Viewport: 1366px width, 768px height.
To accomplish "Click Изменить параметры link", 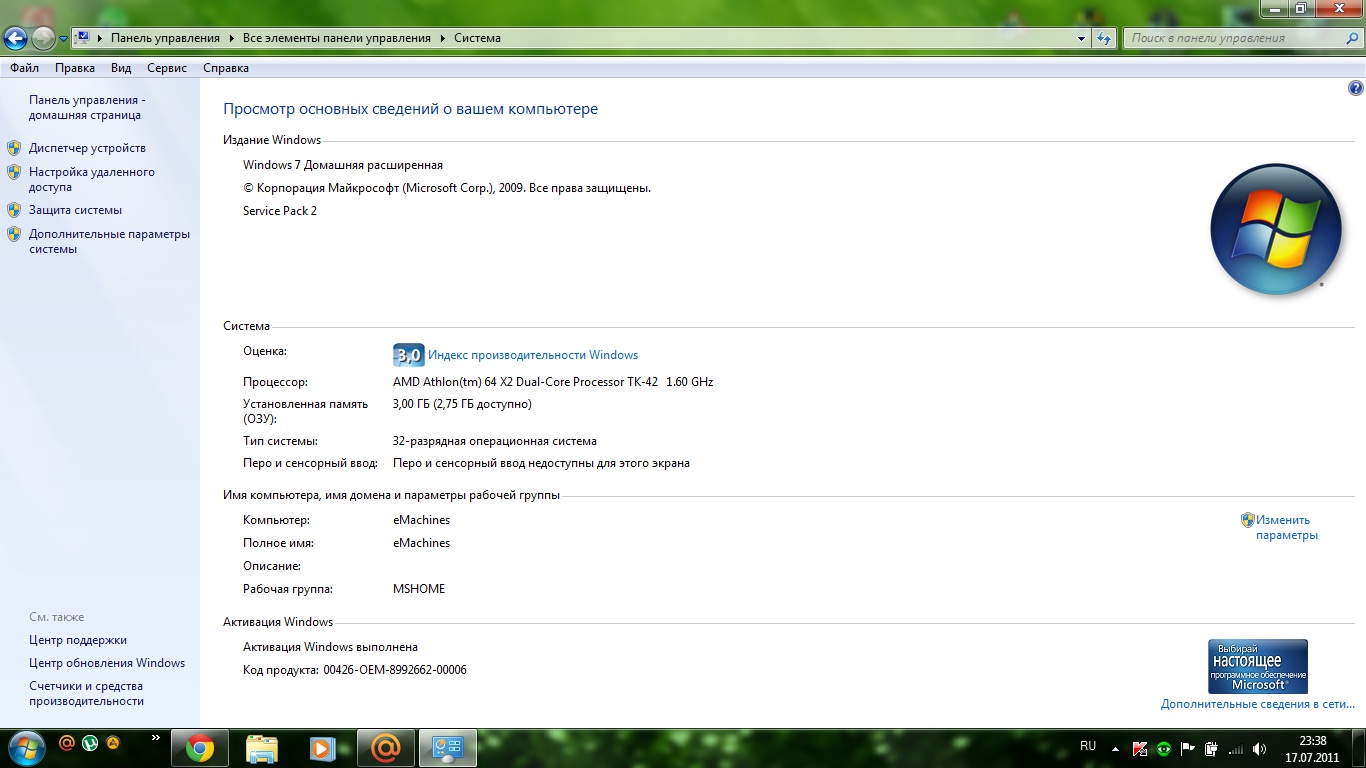I will (x=1287, y=527).
